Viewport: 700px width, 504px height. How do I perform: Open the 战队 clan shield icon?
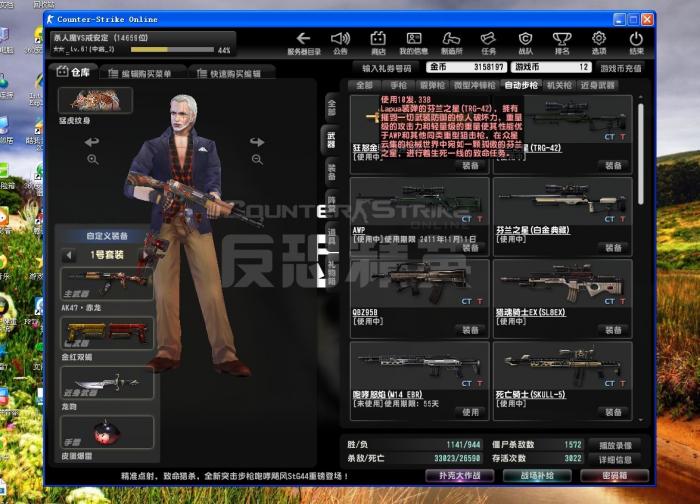(525, 44)
